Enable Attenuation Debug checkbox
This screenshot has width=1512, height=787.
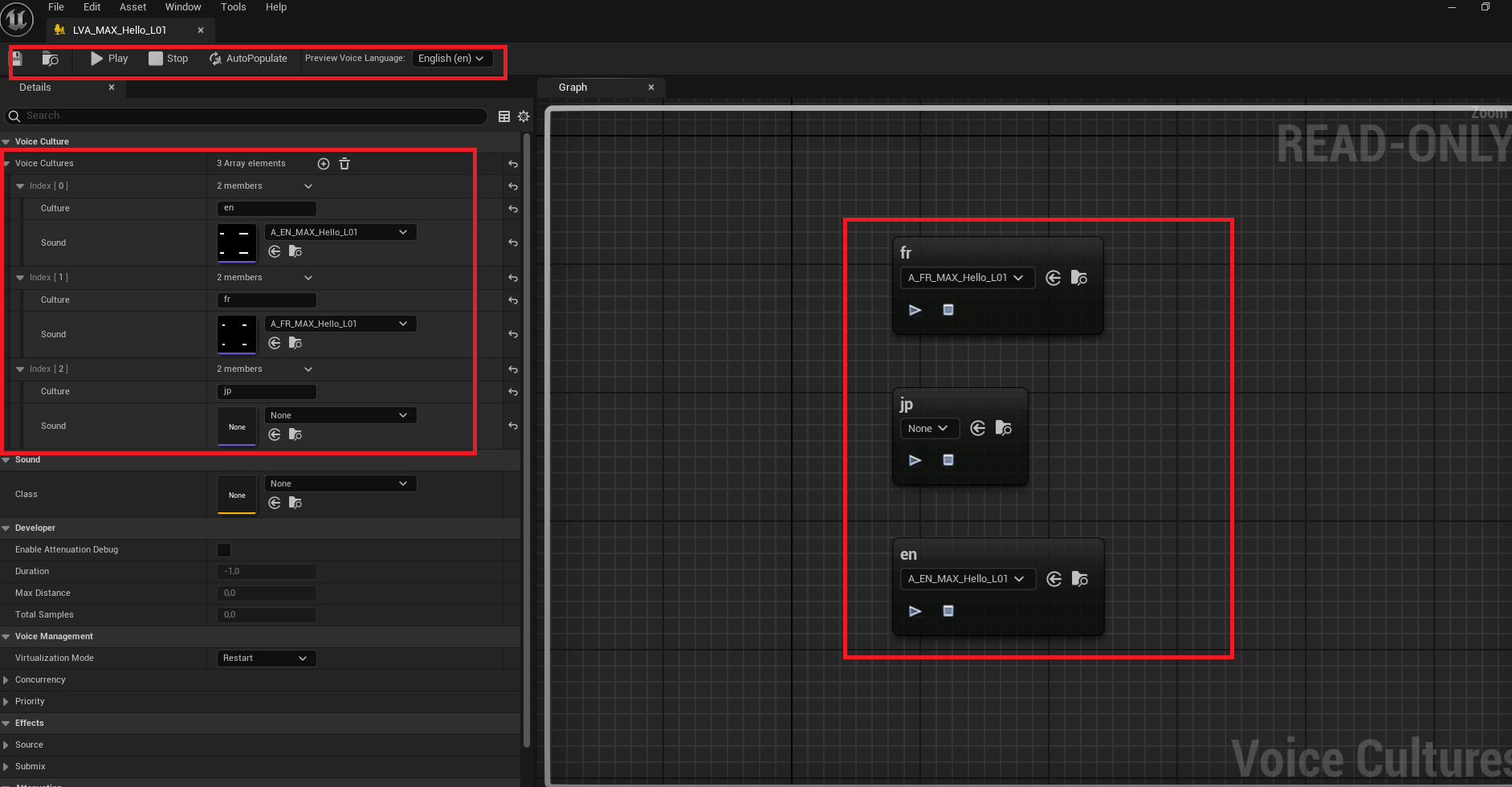(x=224, y=549)
